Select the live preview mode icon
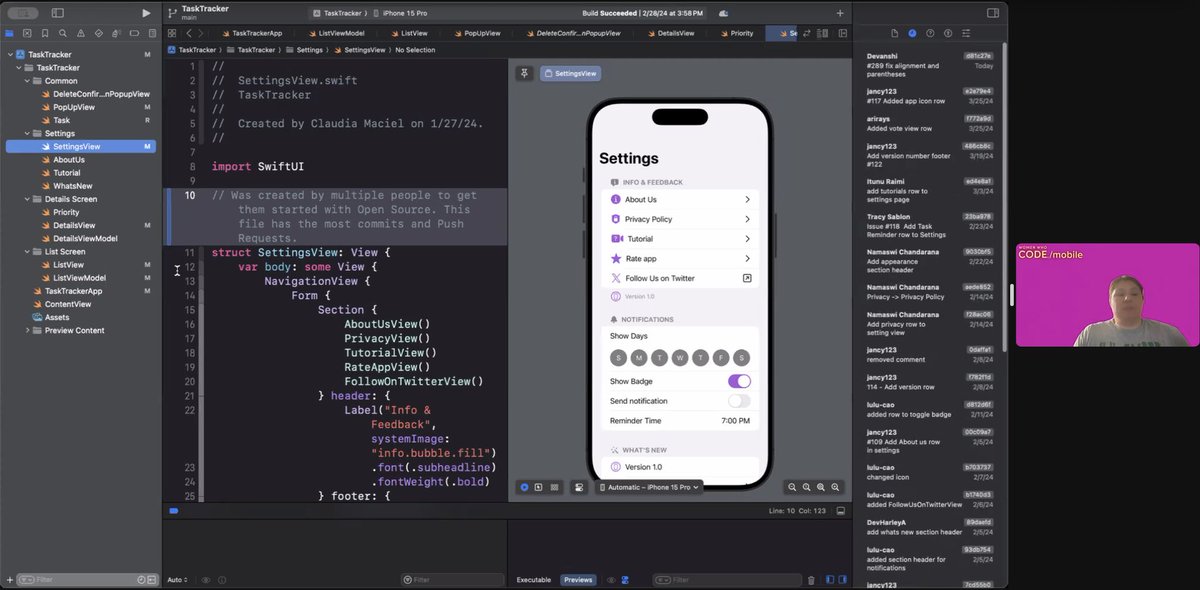The image size is (1200, 590). click(524, 487)
